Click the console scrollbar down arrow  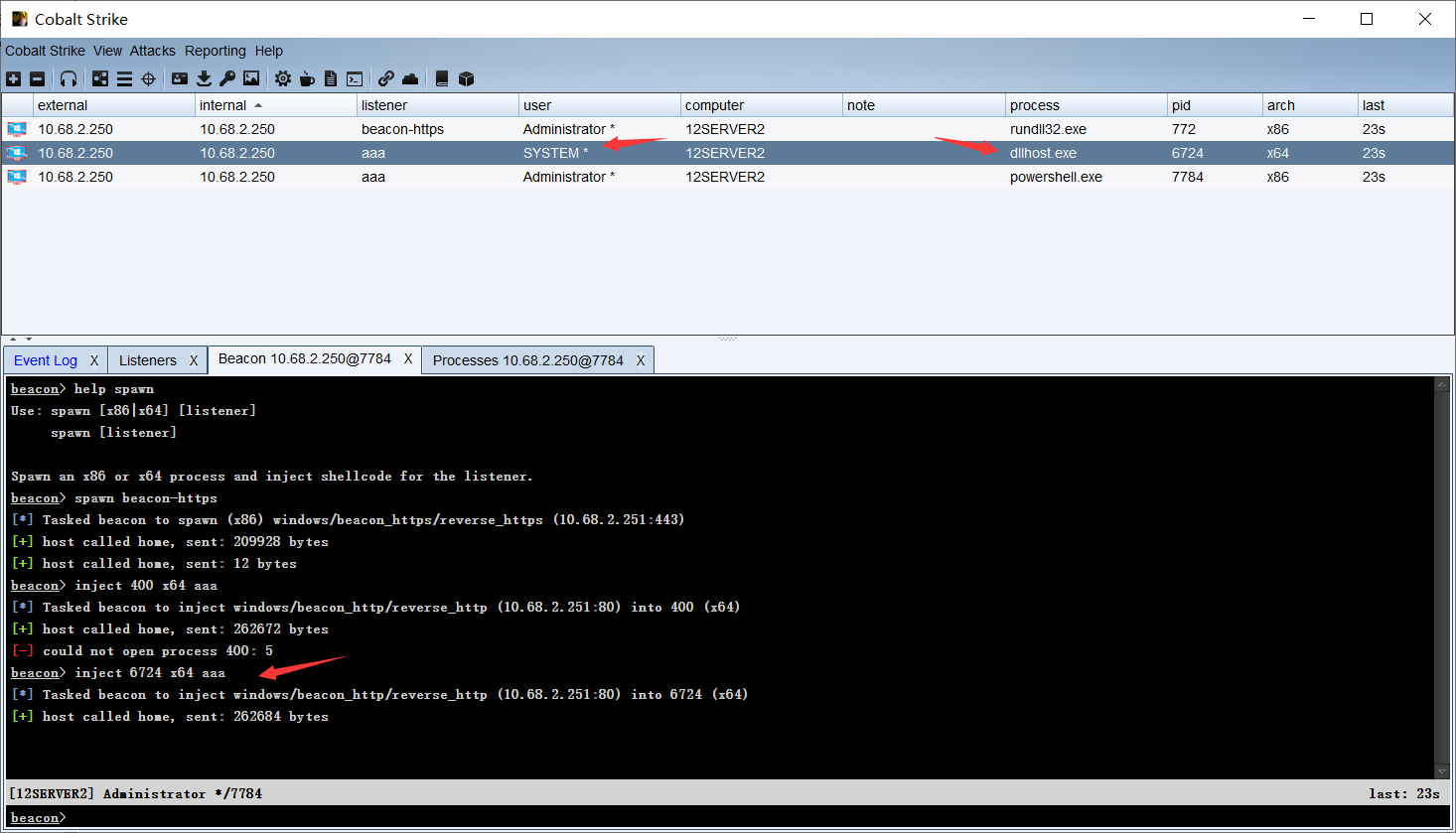pos(1442,770)
